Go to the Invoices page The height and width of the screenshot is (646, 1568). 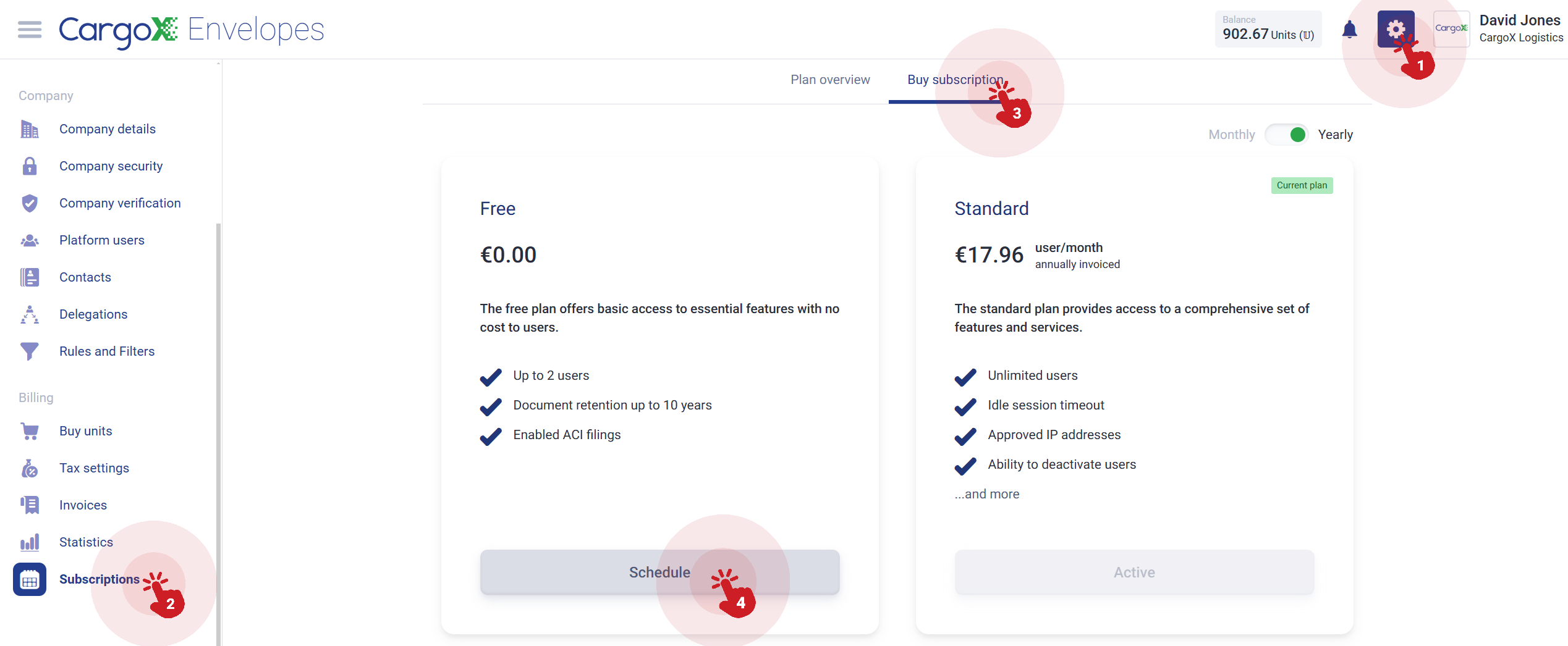click(83, 505)
